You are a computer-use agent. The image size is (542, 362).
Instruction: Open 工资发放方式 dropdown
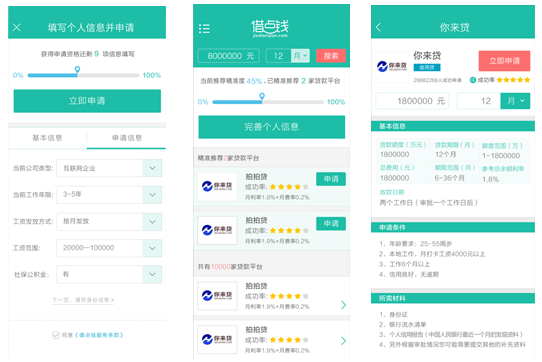tap(109, 221)
